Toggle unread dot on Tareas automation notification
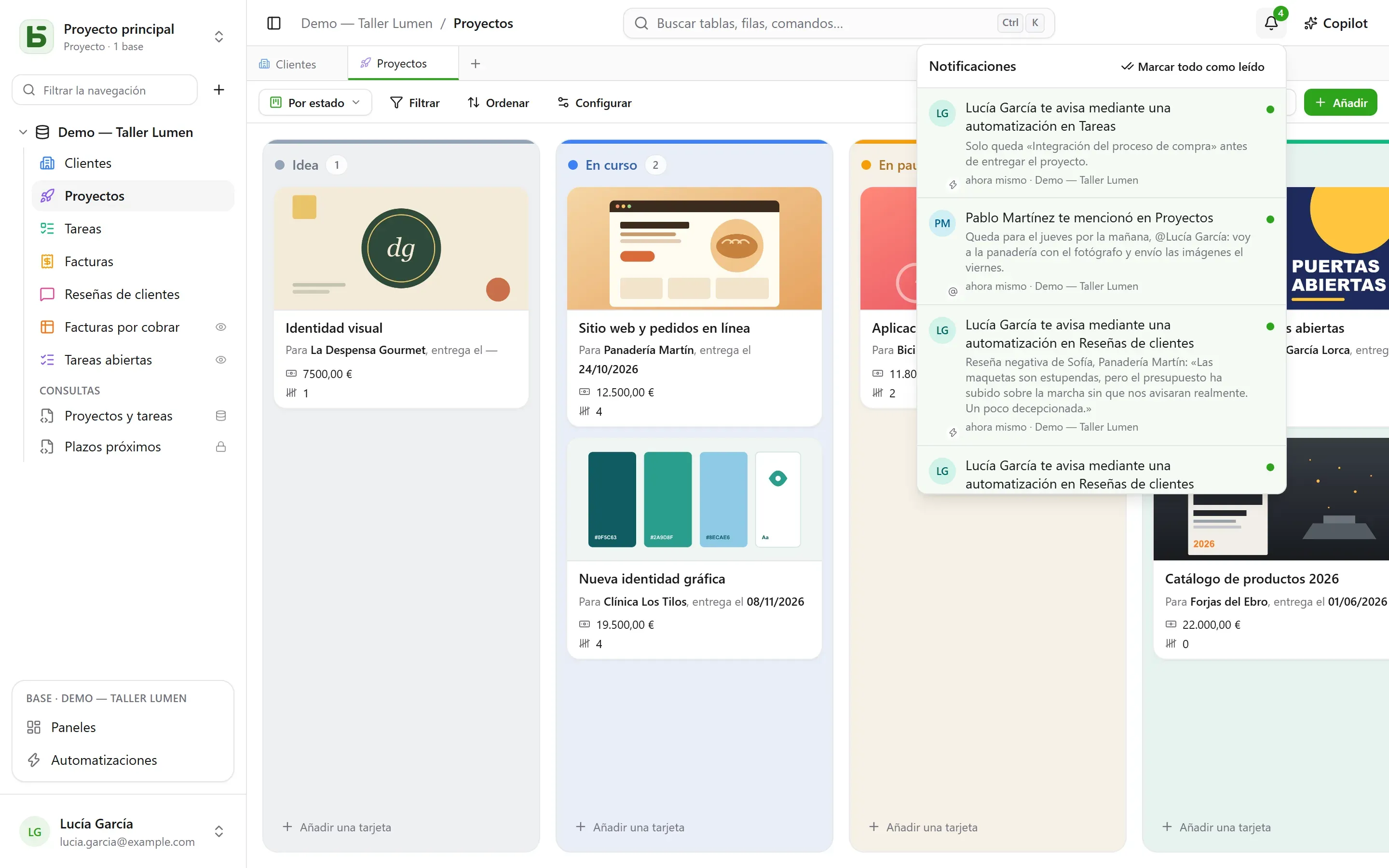This screenshot has width=1389, height=868. tap(1270, 109)
